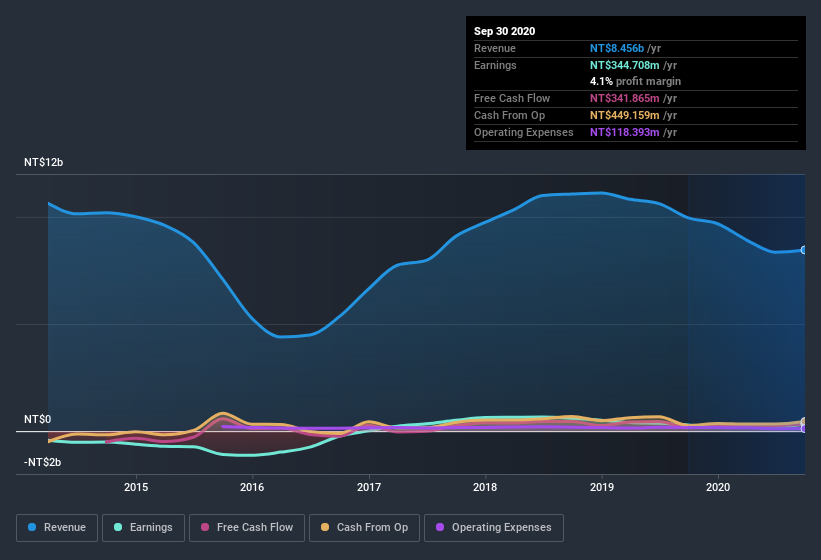Click the blue Revenue legend dot
The width and height of the screenshot is (821, 560).
pos(32,527)
